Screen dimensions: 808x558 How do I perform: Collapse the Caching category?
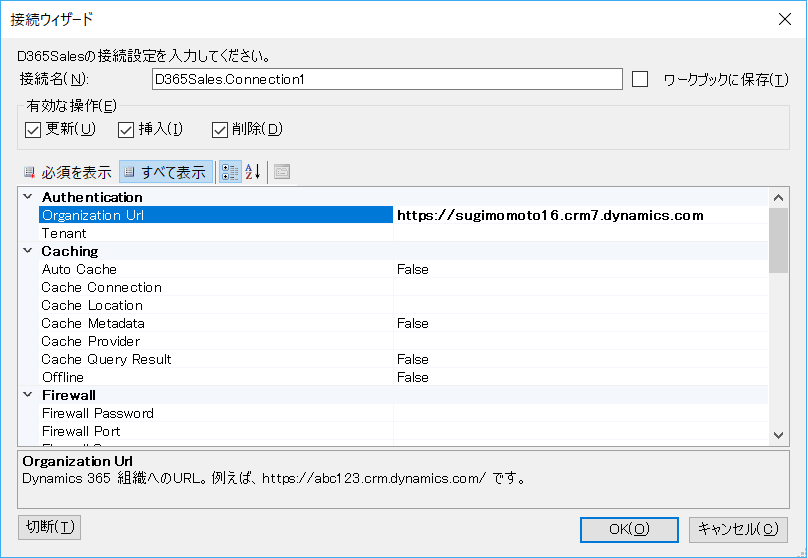coord(28,251)
